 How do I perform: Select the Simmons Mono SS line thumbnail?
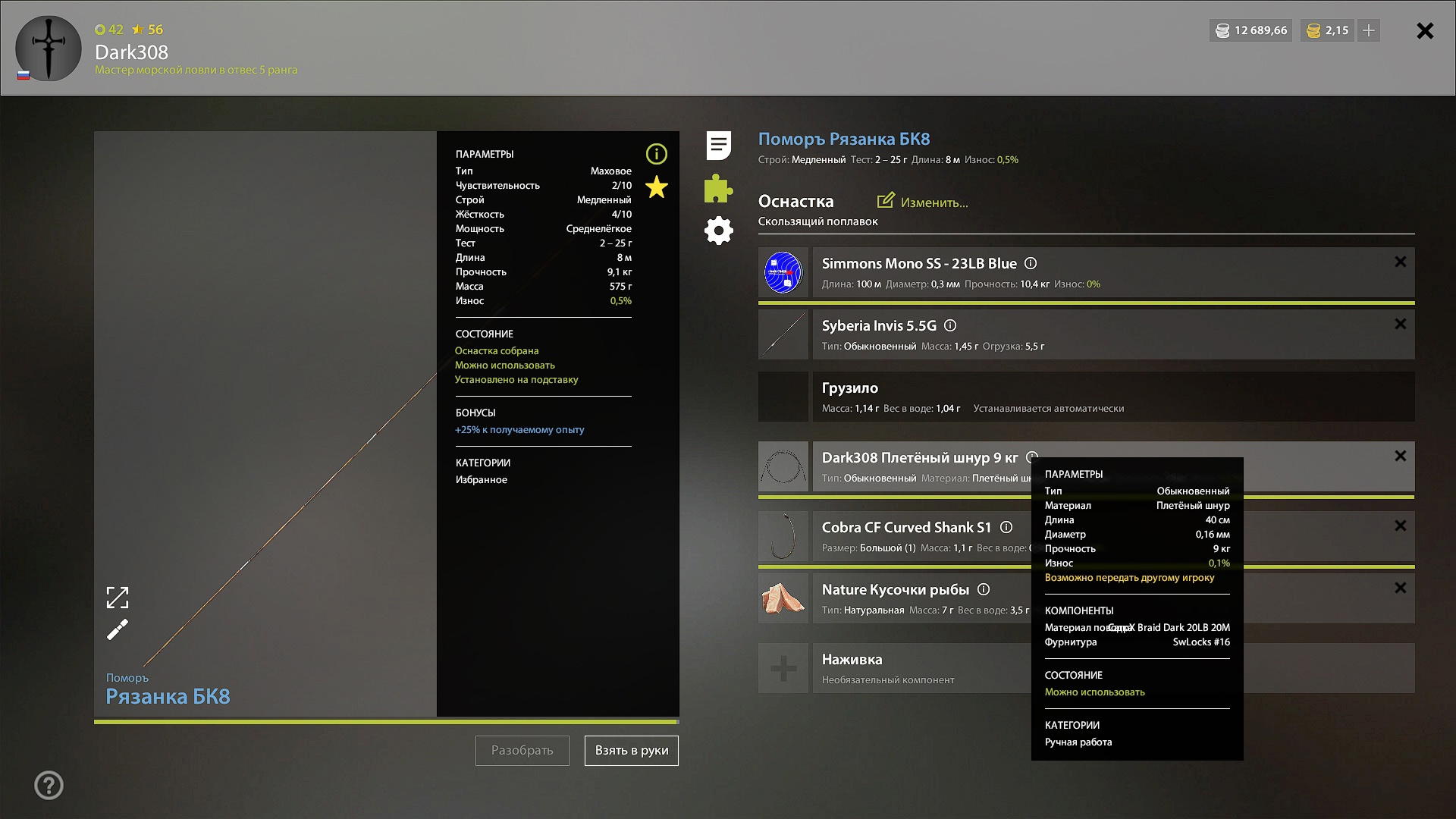783,272
